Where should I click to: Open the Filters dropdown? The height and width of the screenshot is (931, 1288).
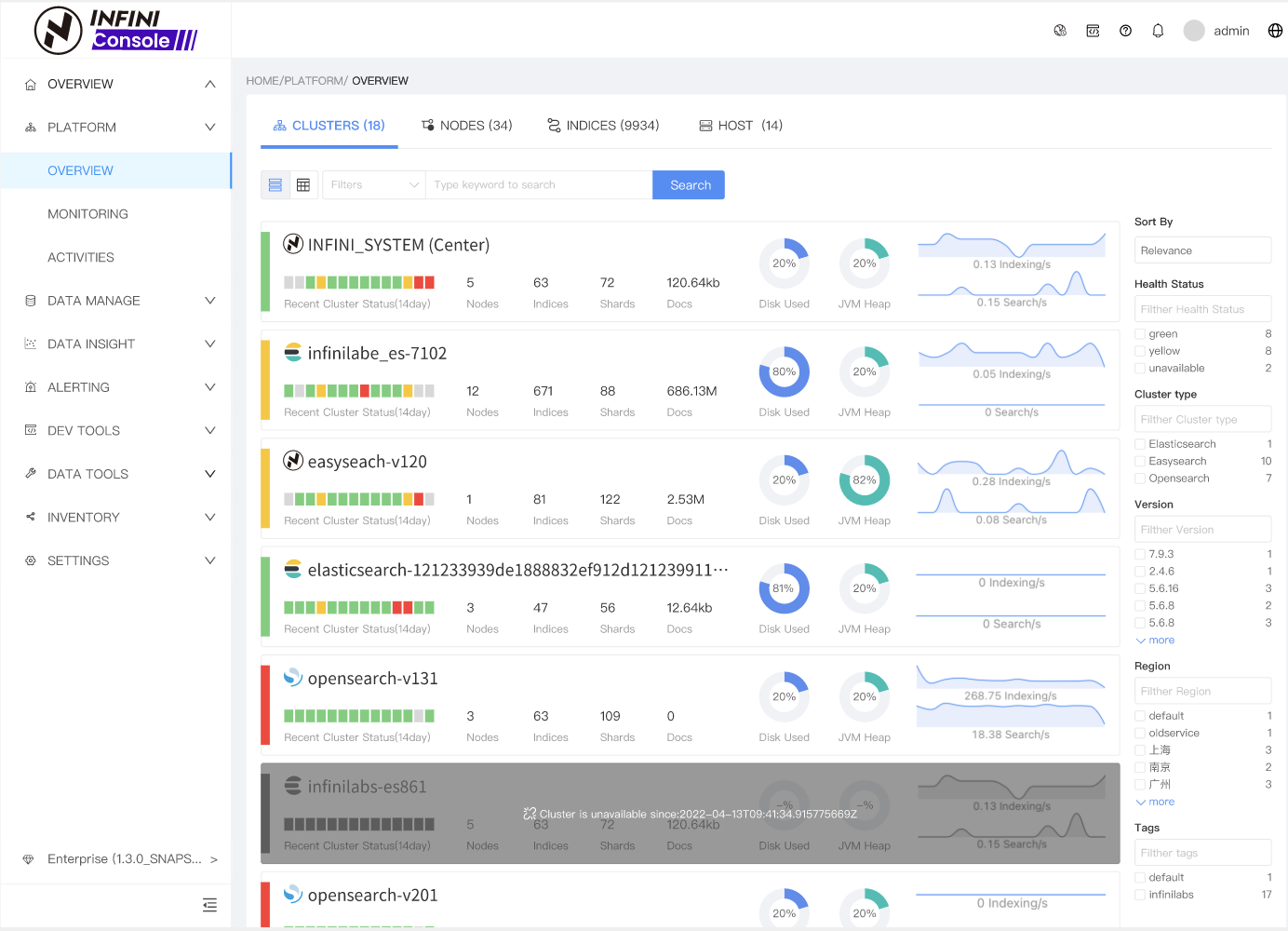tap(374, 185)
